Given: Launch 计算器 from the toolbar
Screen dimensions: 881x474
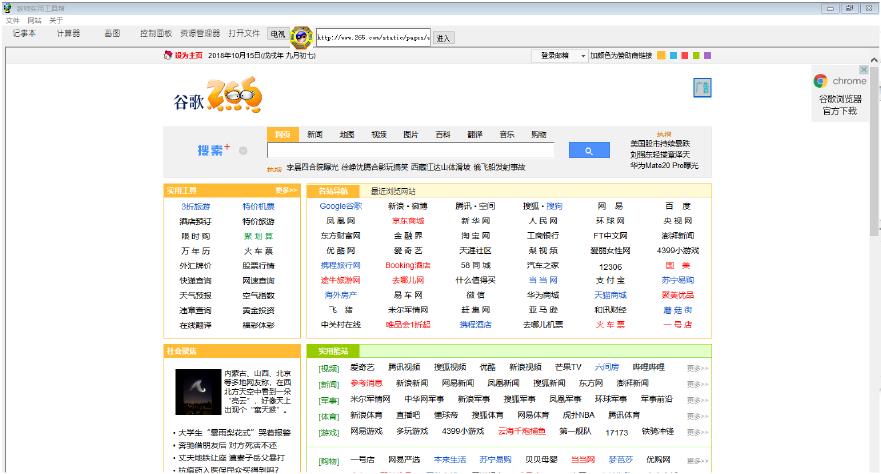Looking at the screenshot, I should coord(69,34).
